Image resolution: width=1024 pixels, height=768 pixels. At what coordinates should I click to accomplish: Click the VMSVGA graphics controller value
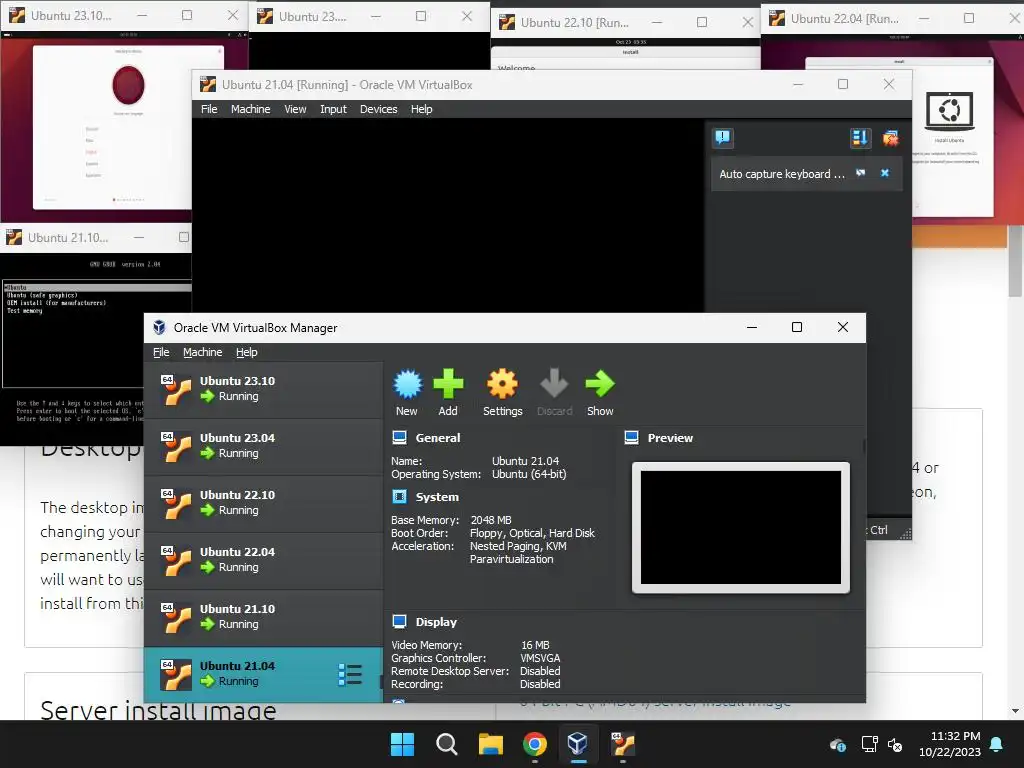pyautogui.click(x=540, y=658)
